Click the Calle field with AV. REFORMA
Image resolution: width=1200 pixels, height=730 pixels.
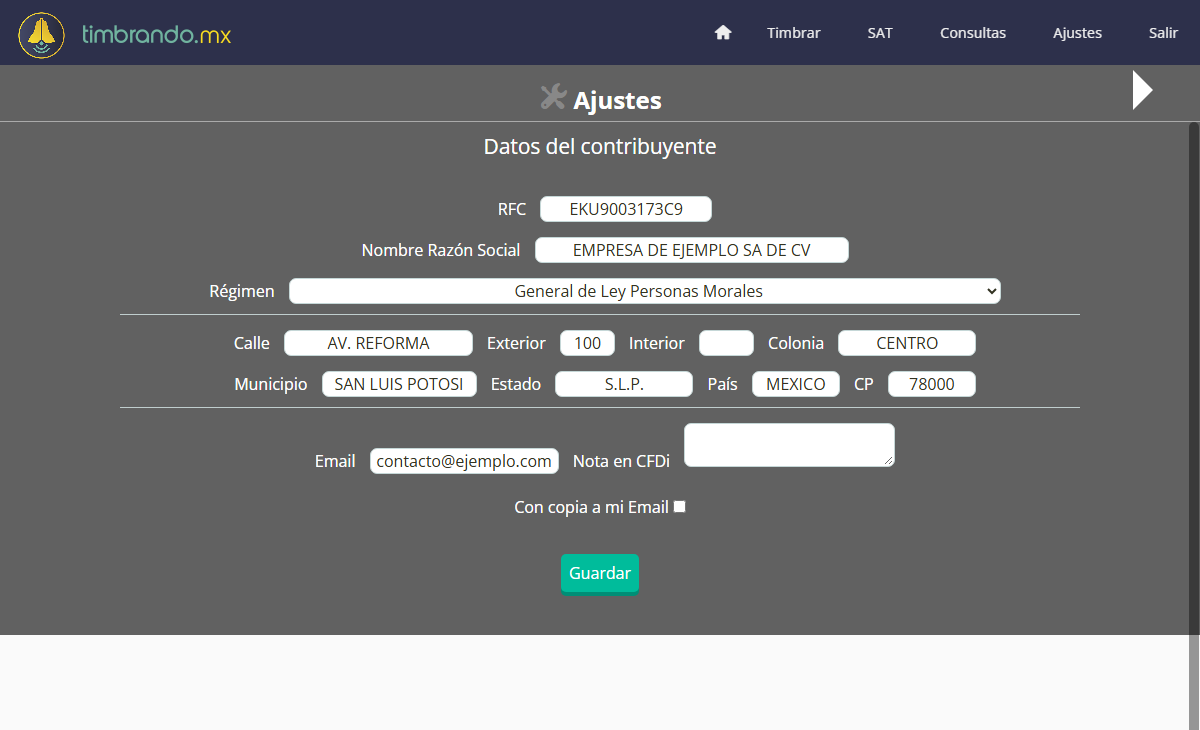pyautogui.click(x=378, y=343)
